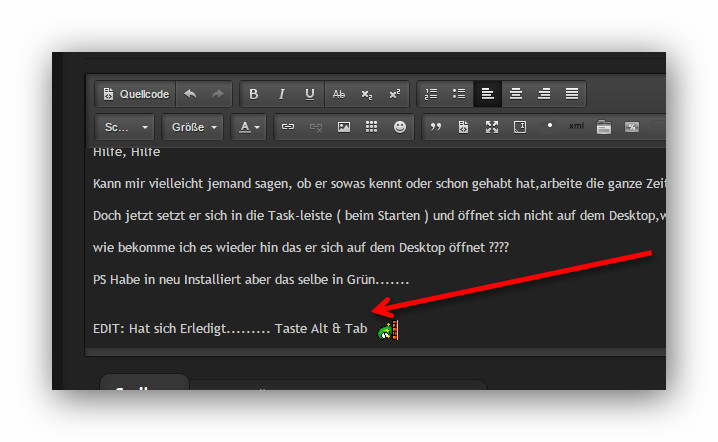Justify the text block
The width and height of the screenshot is (718, 442).
tap(572, 94)
